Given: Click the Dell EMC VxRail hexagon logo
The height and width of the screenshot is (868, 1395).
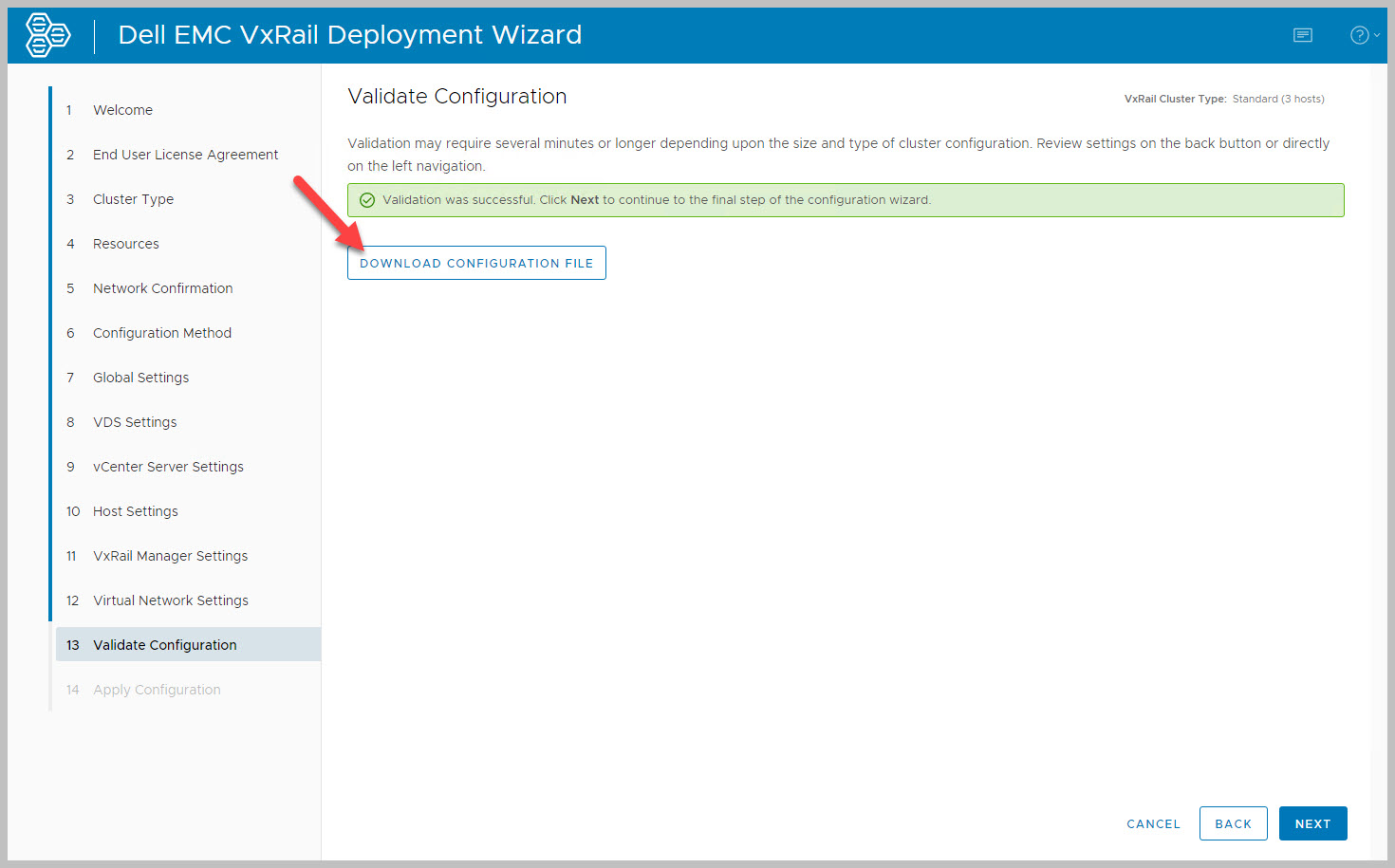Looking at the screenshot, I should [47, 35].
